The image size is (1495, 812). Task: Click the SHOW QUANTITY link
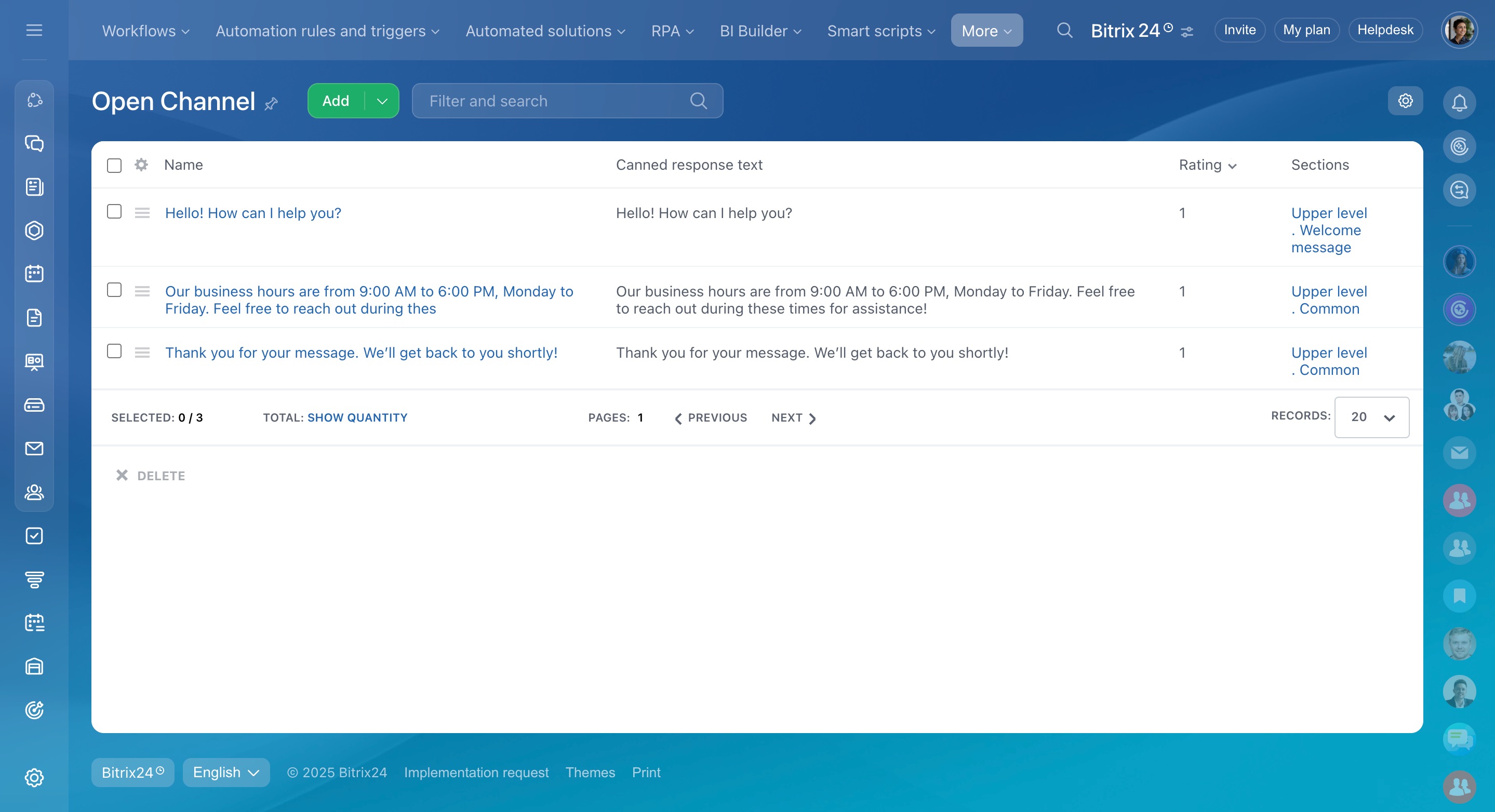point(357,417)
